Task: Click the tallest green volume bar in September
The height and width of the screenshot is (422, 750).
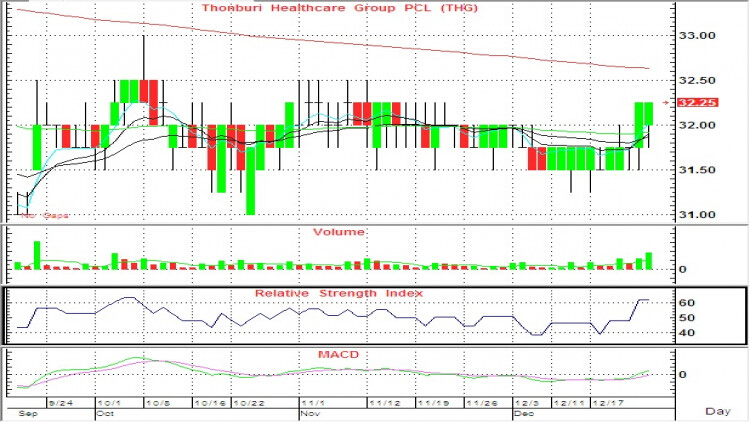Action: (x=37, y=255)
